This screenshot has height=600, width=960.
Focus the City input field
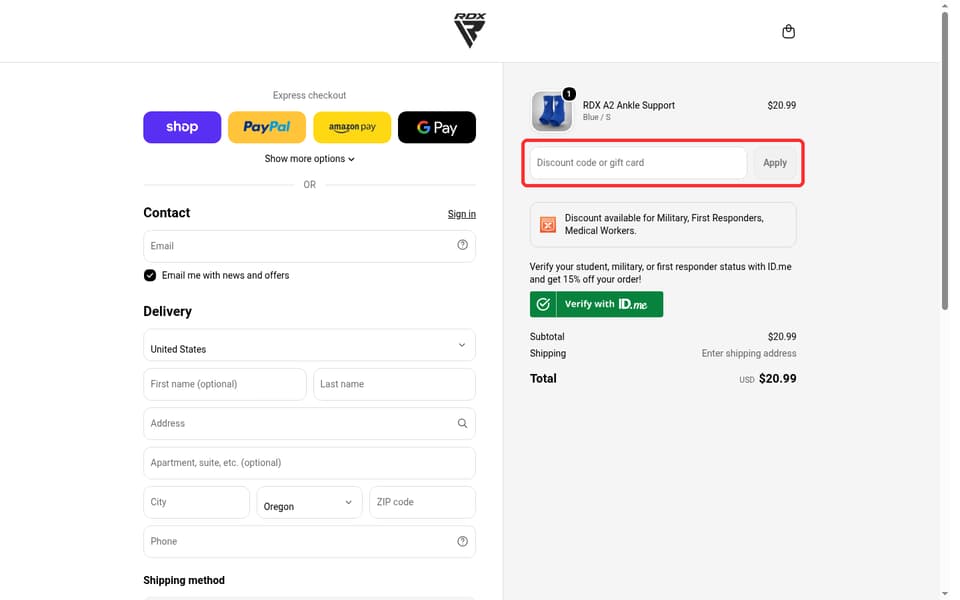tap(197, 502)
